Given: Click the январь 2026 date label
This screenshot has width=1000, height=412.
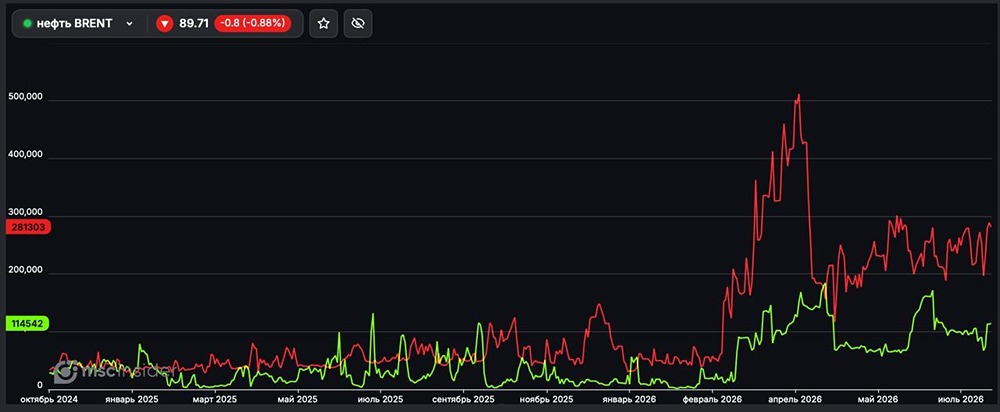Looking at the screenshot, I should pos(629,400).
